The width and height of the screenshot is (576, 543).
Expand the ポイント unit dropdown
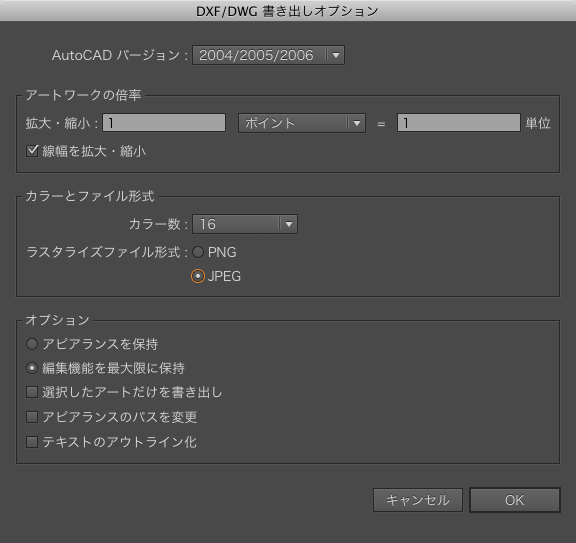click(302, 123)
